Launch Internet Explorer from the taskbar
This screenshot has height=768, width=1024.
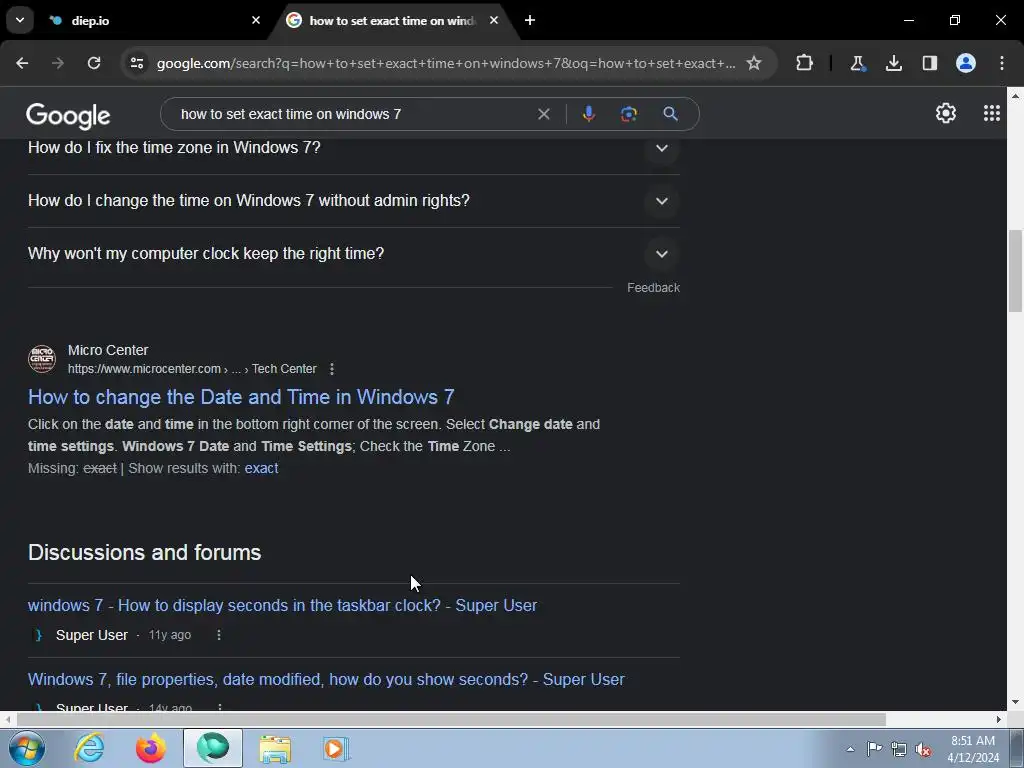(89, 748)
